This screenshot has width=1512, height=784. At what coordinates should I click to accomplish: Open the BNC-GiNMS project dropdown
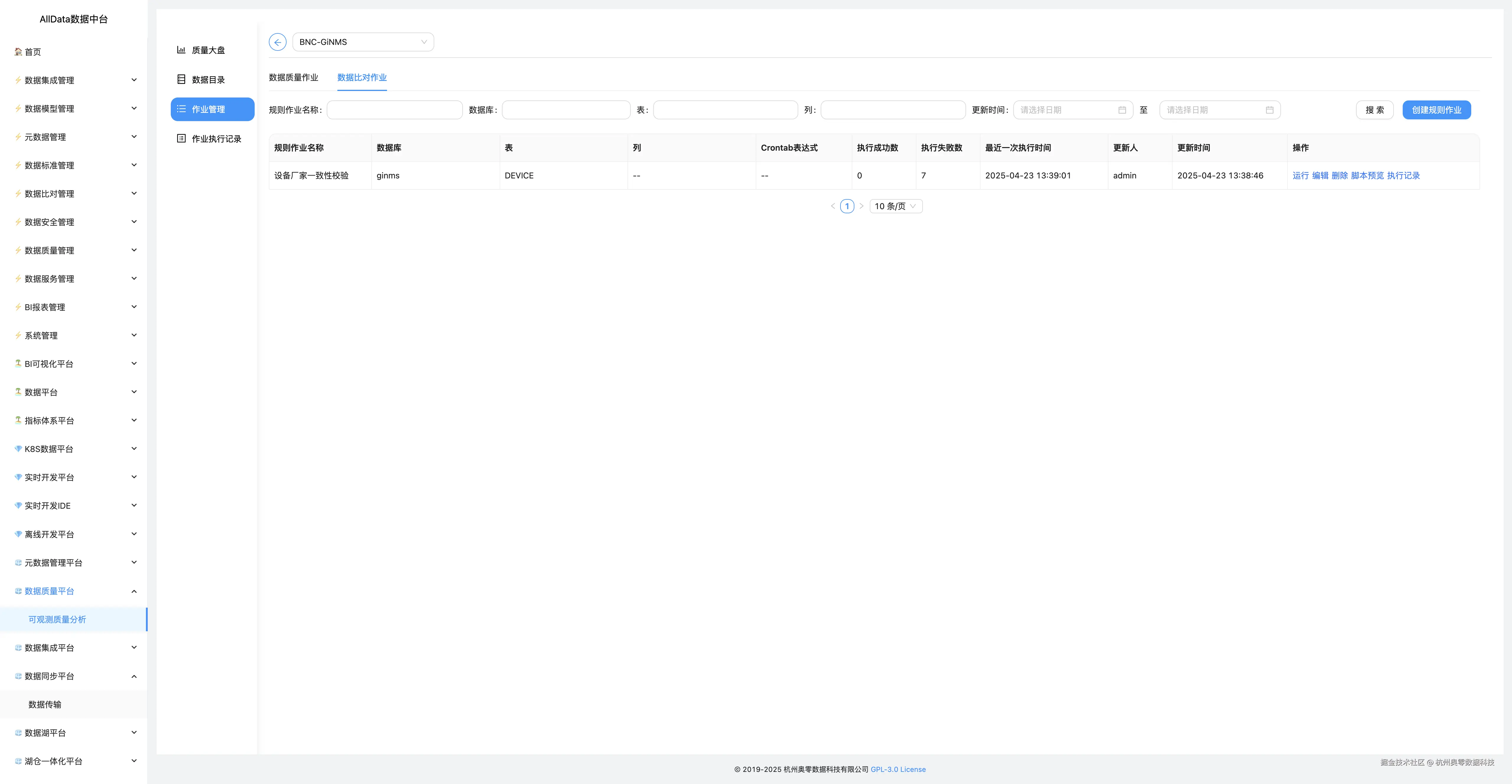tap(363, 42)
